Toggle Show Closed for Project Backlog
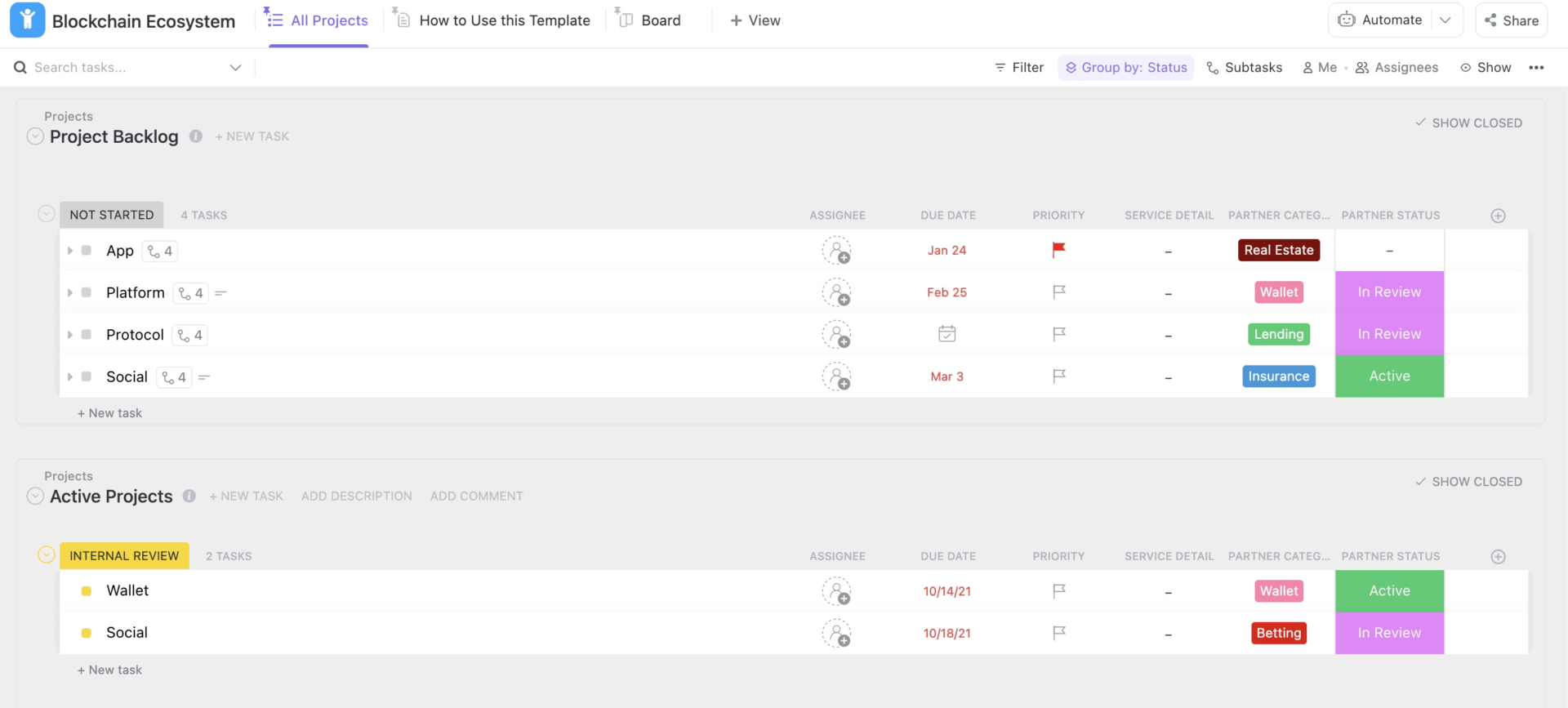 click(x=1468, y=122)
